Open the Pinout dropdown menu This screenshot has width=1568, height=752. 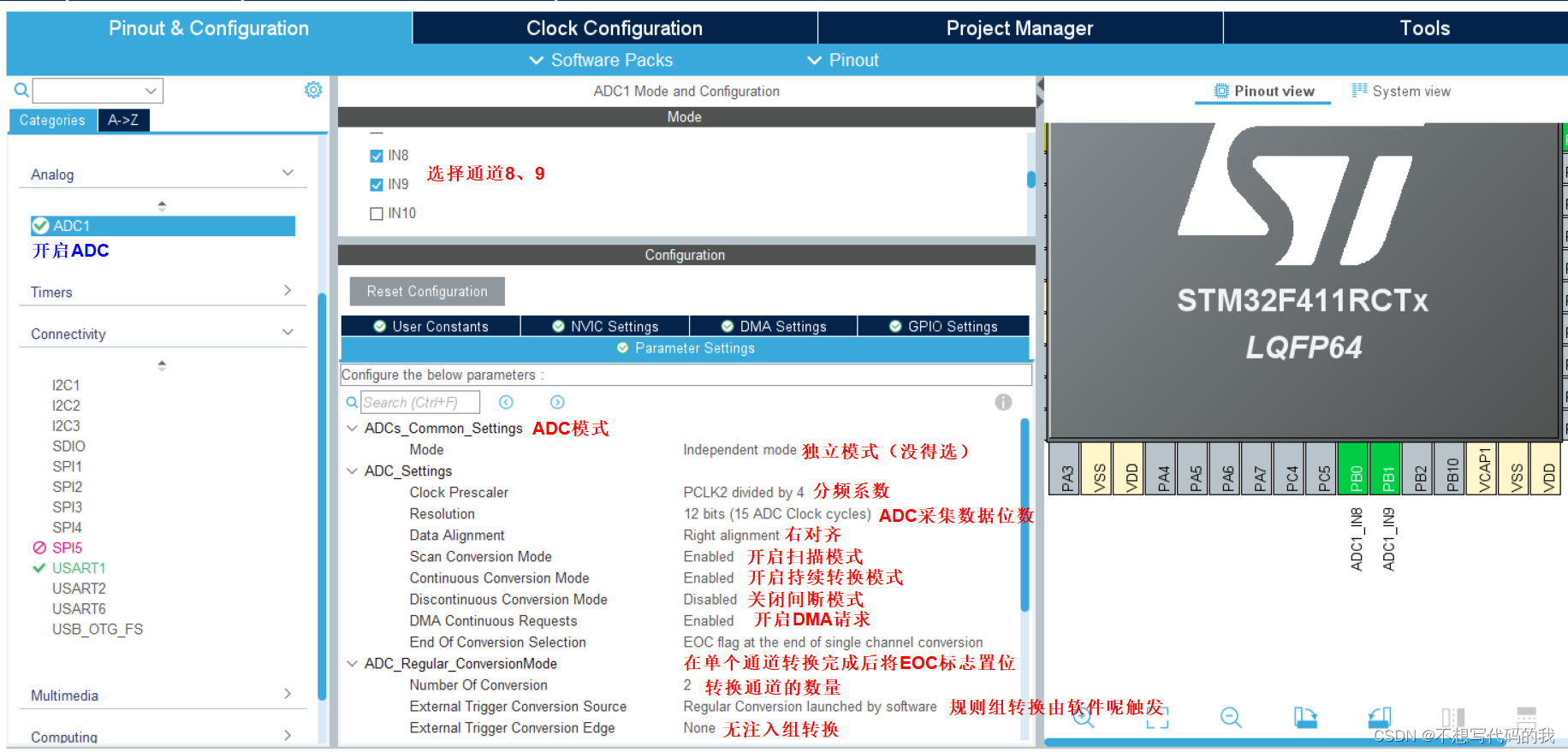(843, 60)
